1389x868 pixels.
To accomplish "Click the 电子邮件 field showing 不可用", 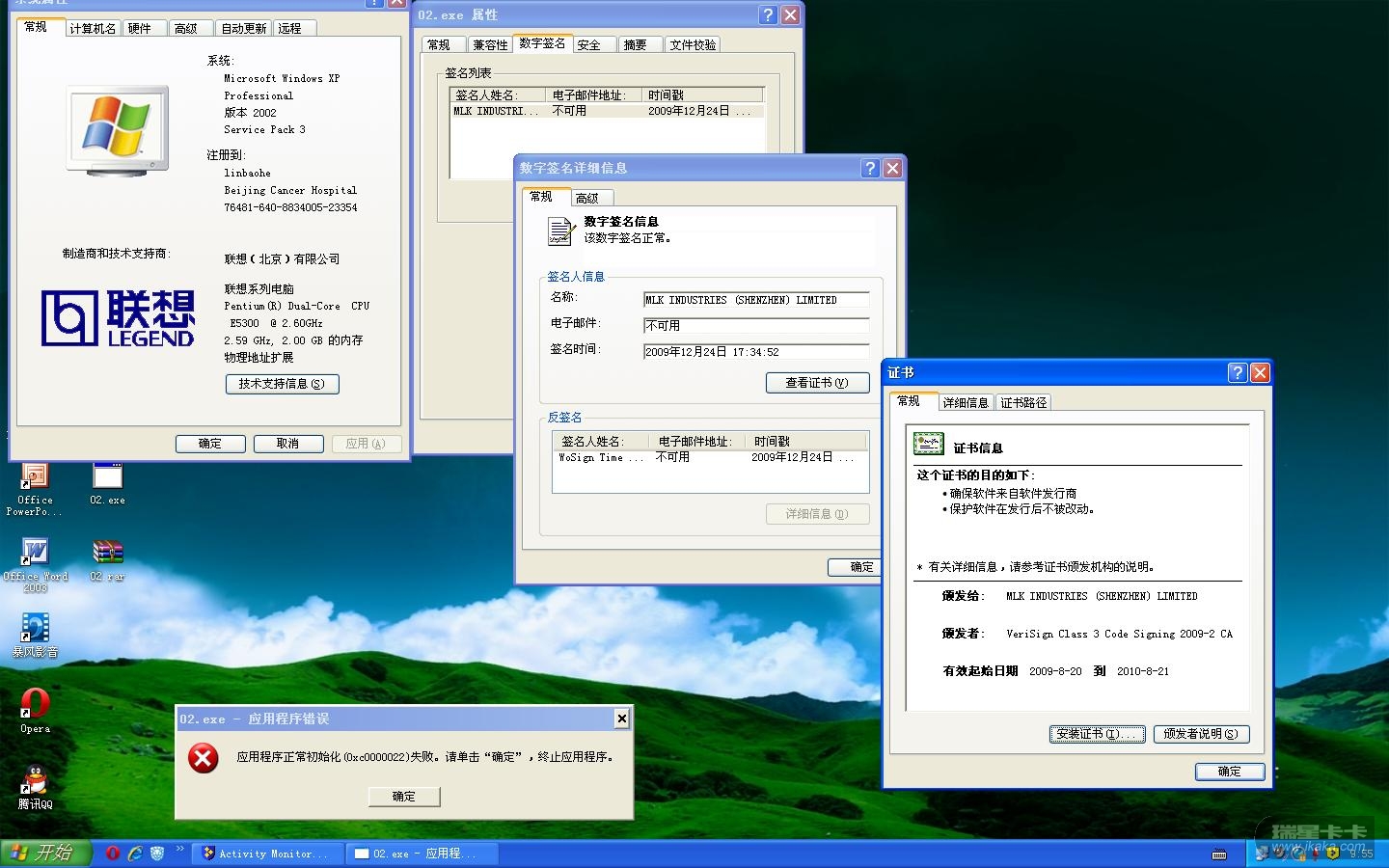I will [756, 326].
